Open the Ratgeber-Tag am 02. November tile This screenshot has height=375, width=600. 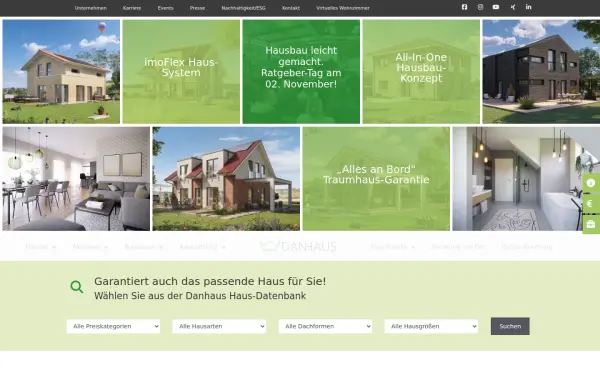tap(301, 72)
